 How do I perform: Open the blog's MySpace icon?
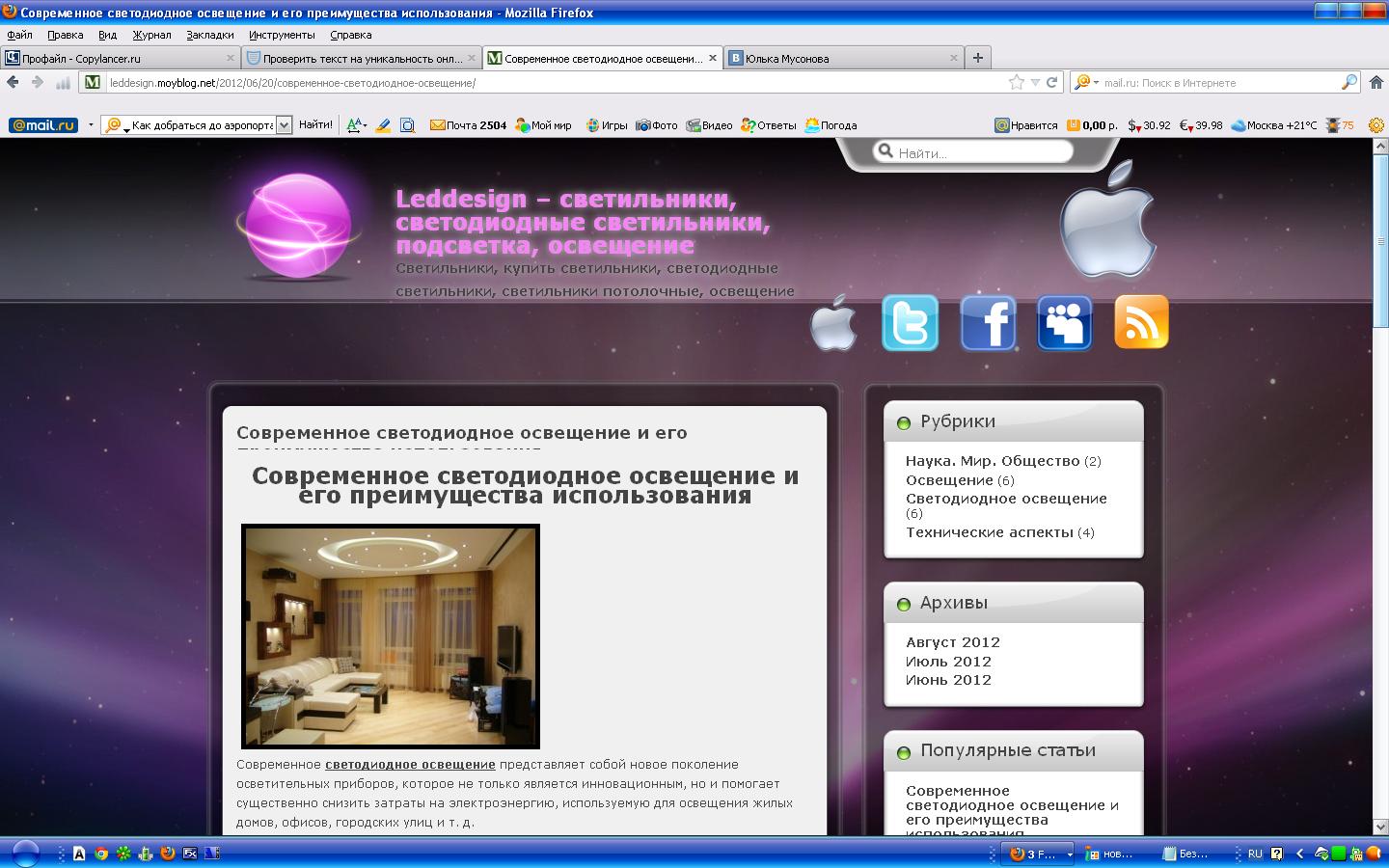(x=1065, y=323)
